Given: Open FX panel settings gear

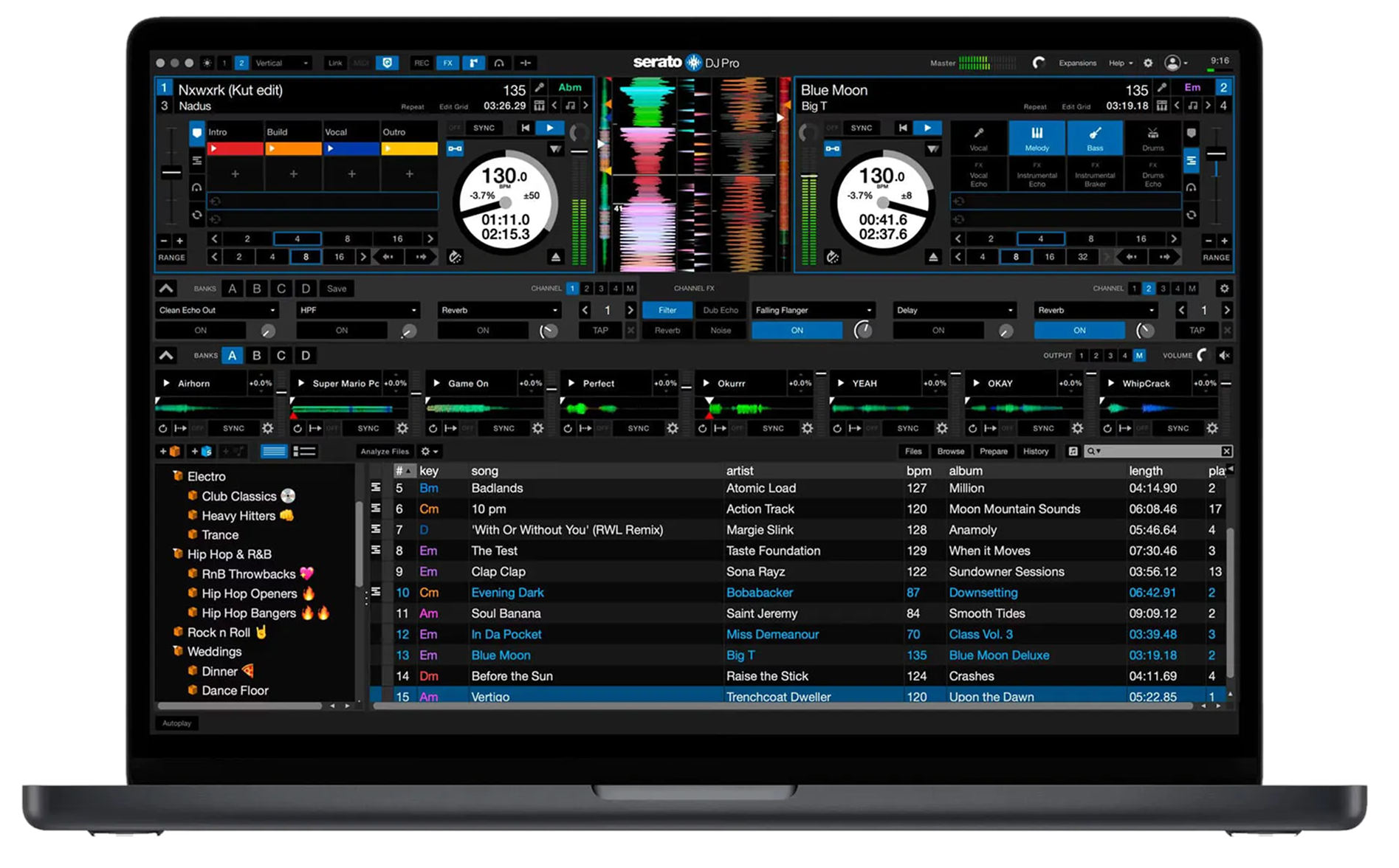Looking at the screenshot, I should tap(1224, 289).
